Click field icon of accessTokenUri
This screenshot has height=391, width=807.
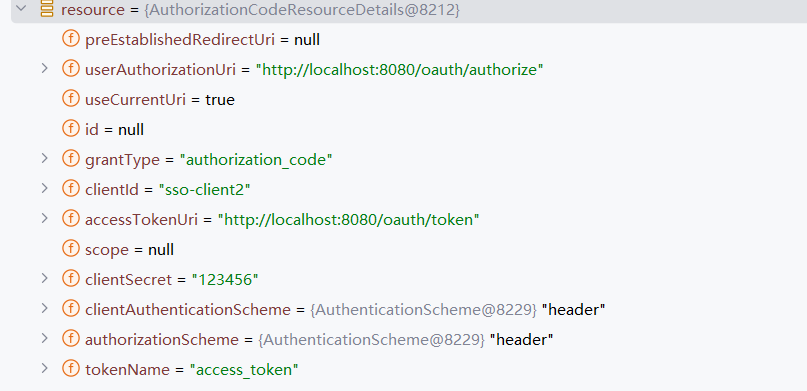[71, 218]
